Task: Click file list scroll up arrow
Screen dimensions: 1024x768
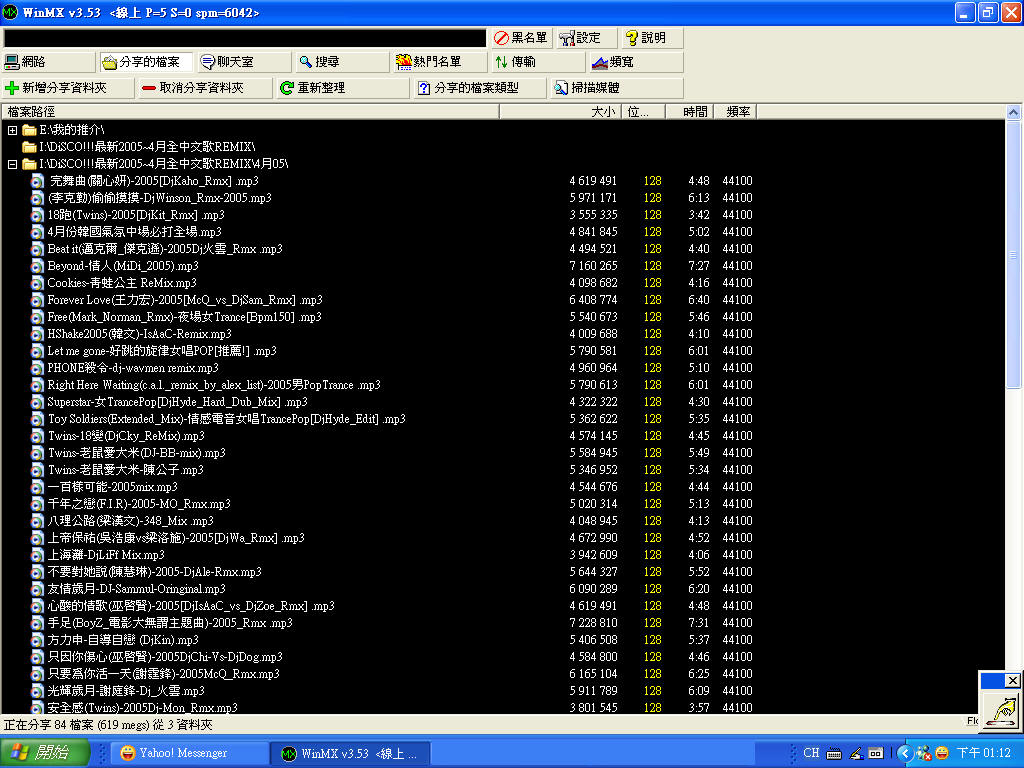Action: click(x=1013, y=112)
